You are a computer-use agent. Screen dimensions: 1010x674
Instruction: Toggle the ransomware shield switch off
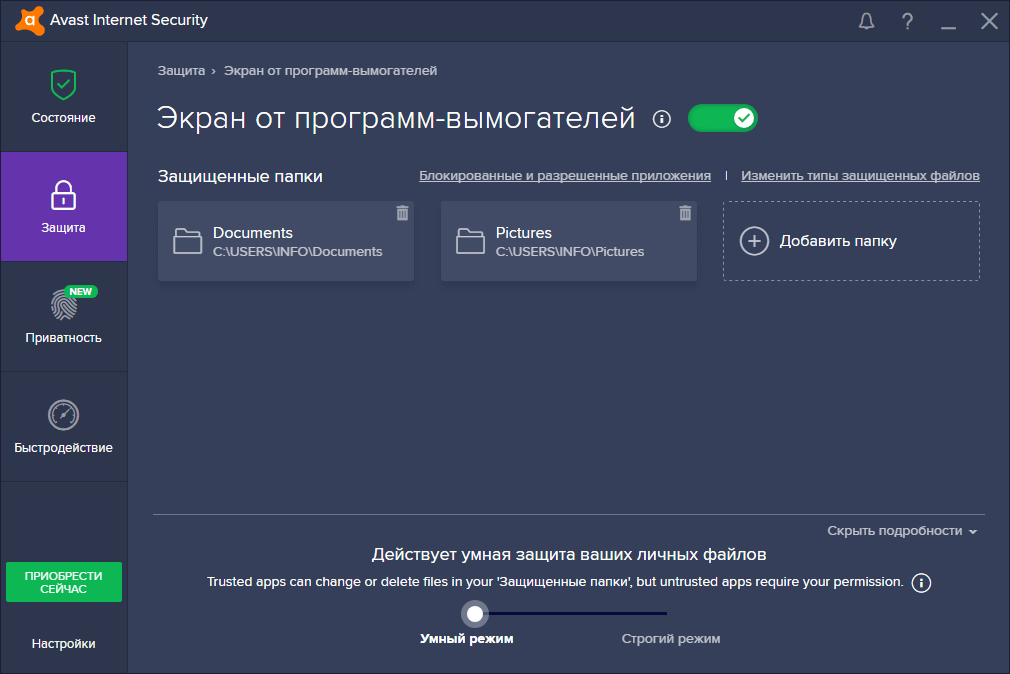(x=723, y=118)
